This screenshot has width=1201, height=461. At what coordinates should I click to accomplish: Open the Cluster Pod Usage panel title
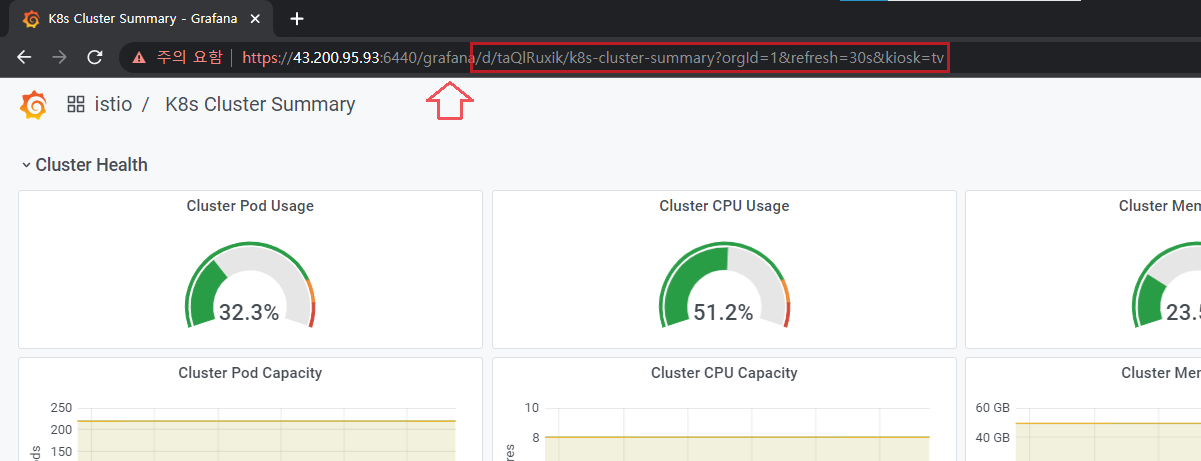pyautogui.click(x=250, y=206)
